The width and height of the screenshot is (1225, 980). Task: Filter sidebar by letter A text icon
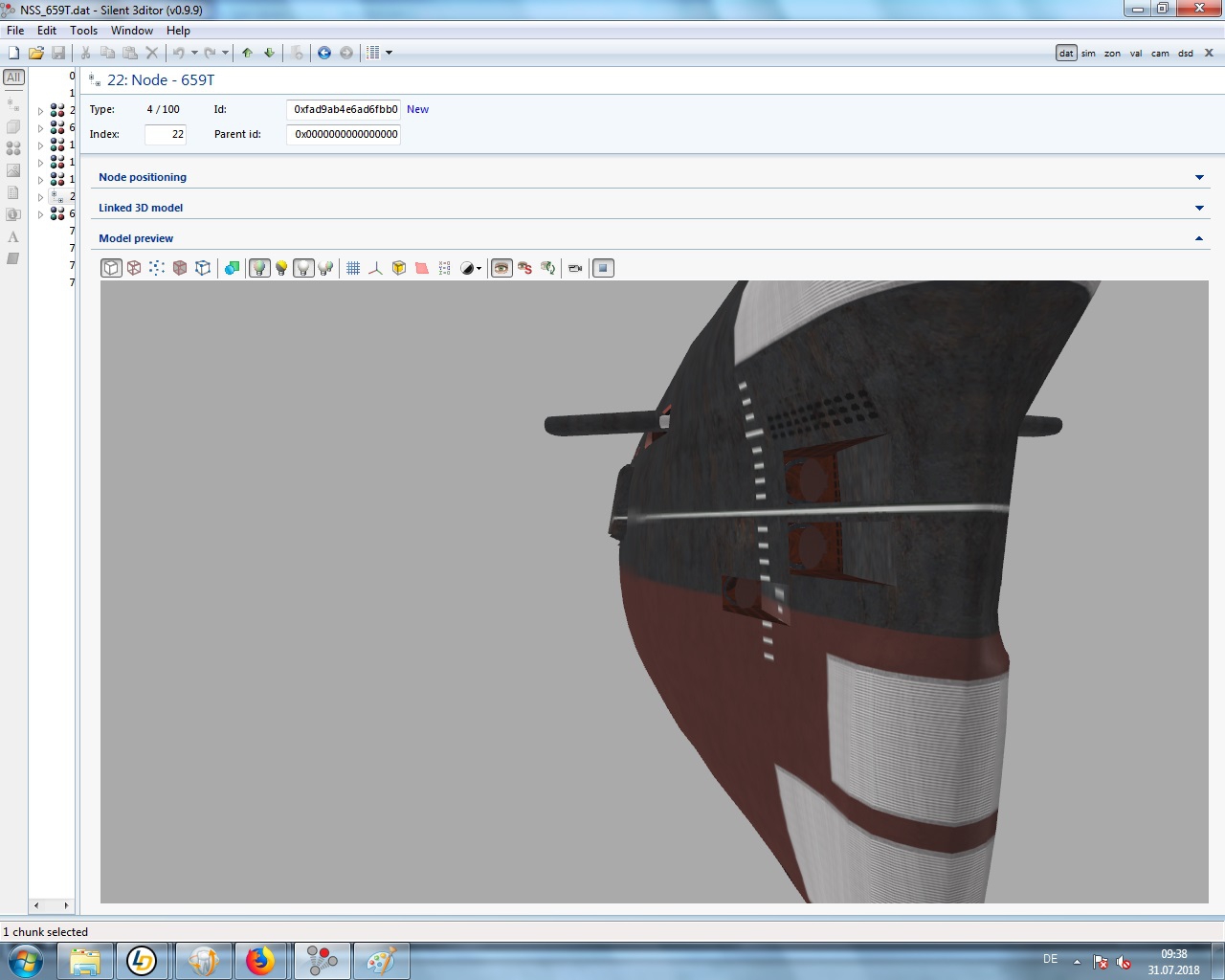coord(13,236)
